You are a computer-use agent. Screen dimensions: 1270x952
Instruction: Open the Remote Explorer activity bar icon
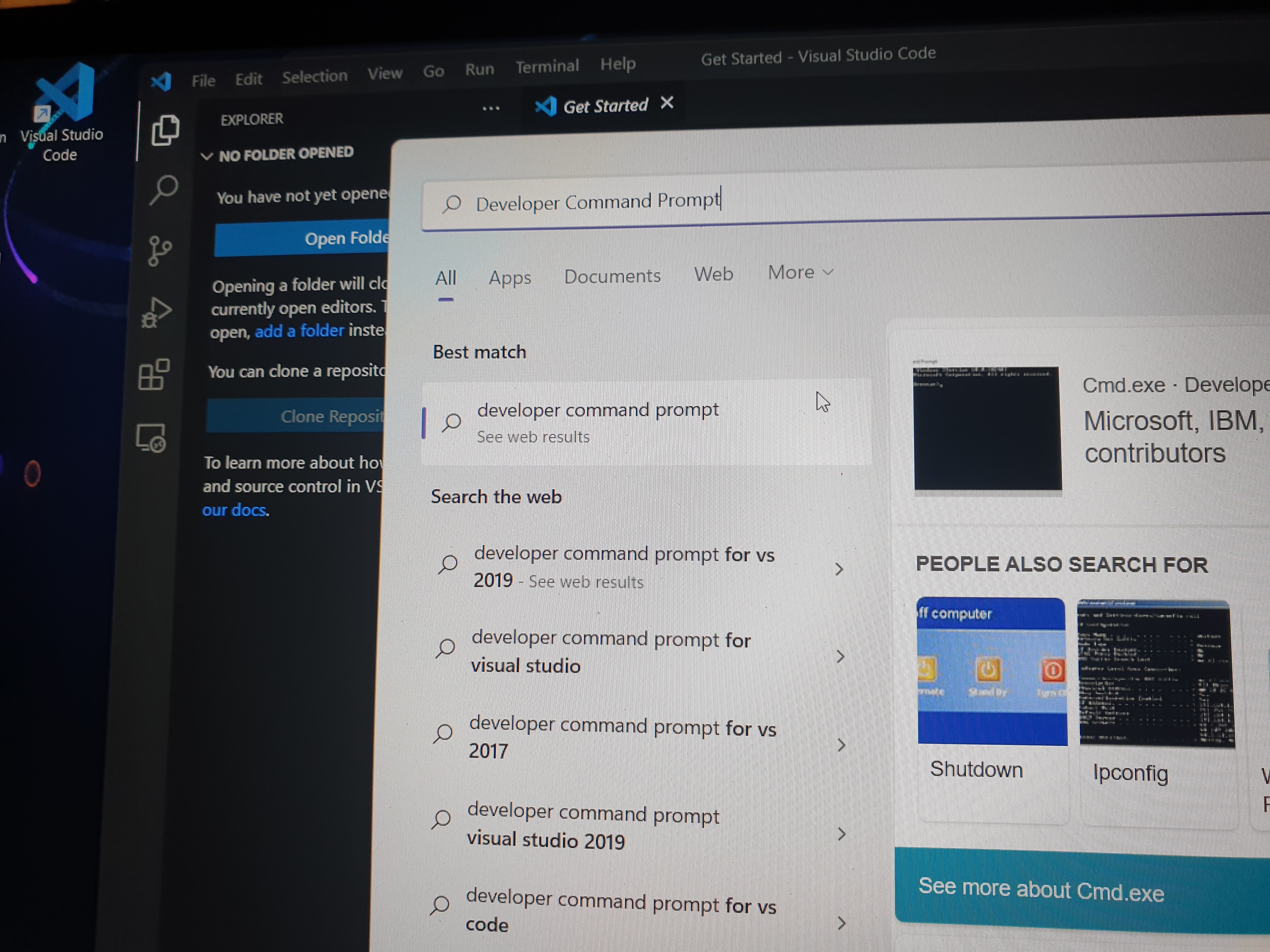[151, 439]
